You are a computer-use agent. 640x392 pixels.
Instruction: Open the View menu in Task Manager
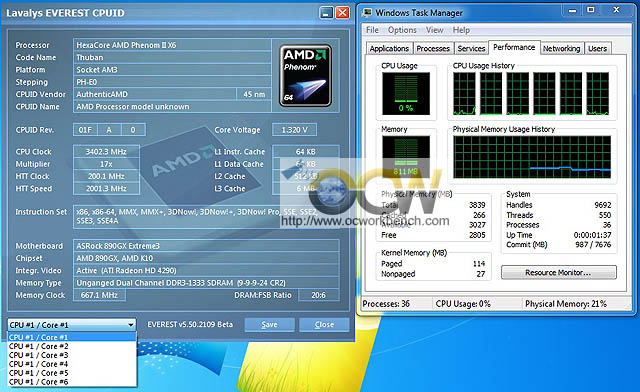[x=434, y=30]
